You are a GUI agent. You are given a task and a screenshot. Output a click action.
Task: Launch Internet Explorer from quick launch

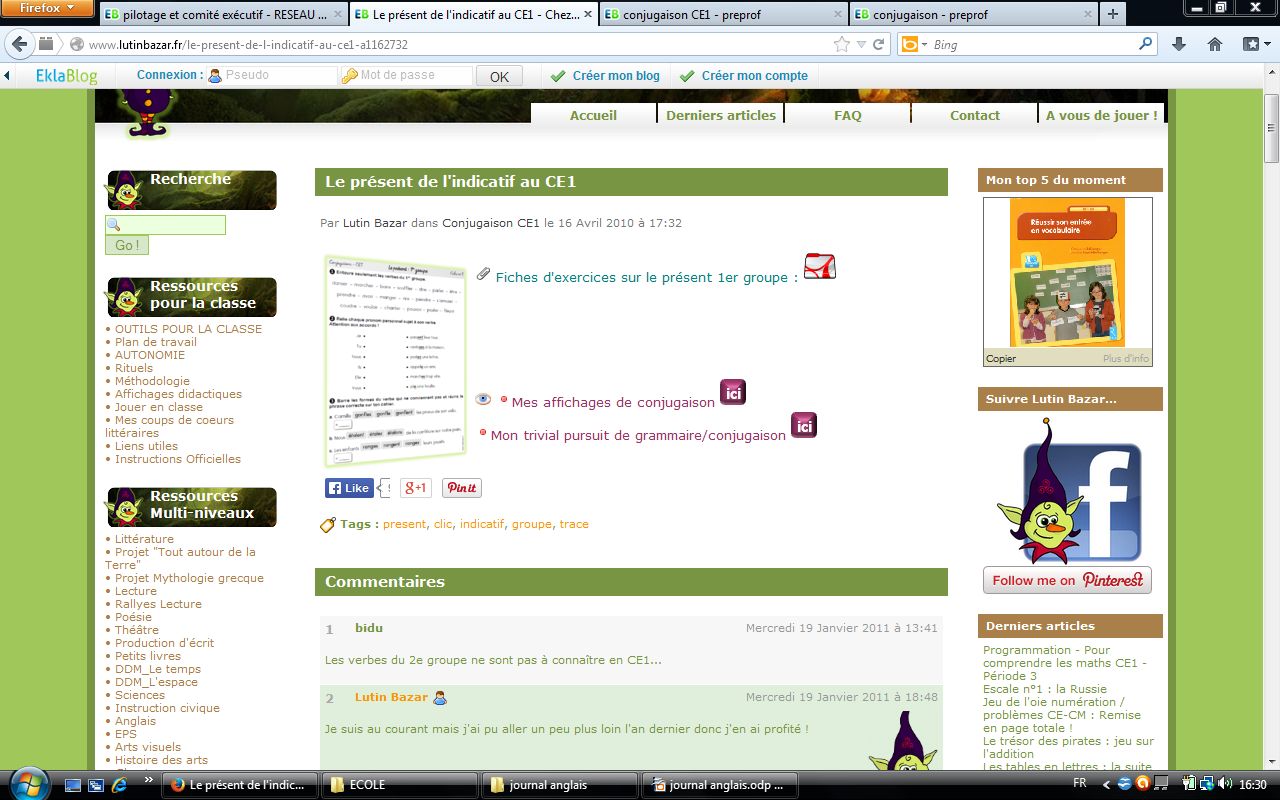click(120, 785)
